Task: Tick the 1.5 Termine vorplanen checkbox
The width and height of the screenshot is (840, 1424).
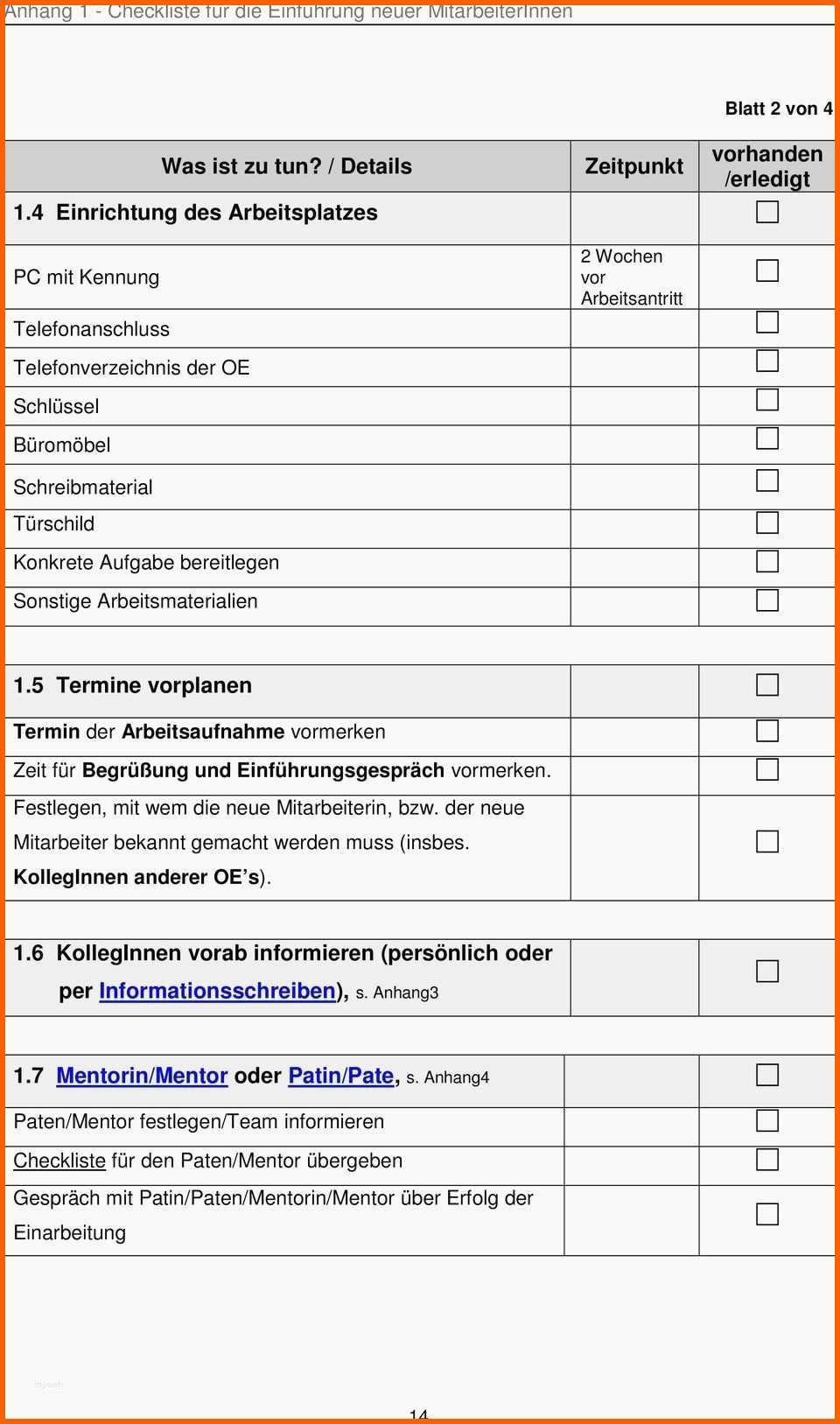Action: 767,684
